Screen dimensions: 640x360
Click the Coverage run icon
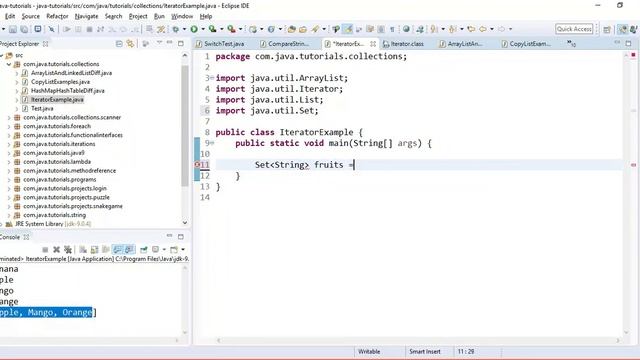(x=212, y=29)
